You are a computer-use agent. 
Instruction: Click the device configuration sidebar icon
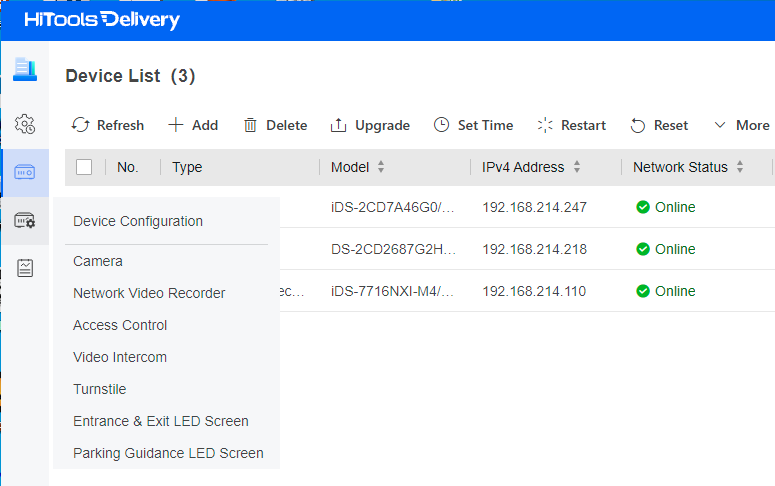[x=24, y=220]
